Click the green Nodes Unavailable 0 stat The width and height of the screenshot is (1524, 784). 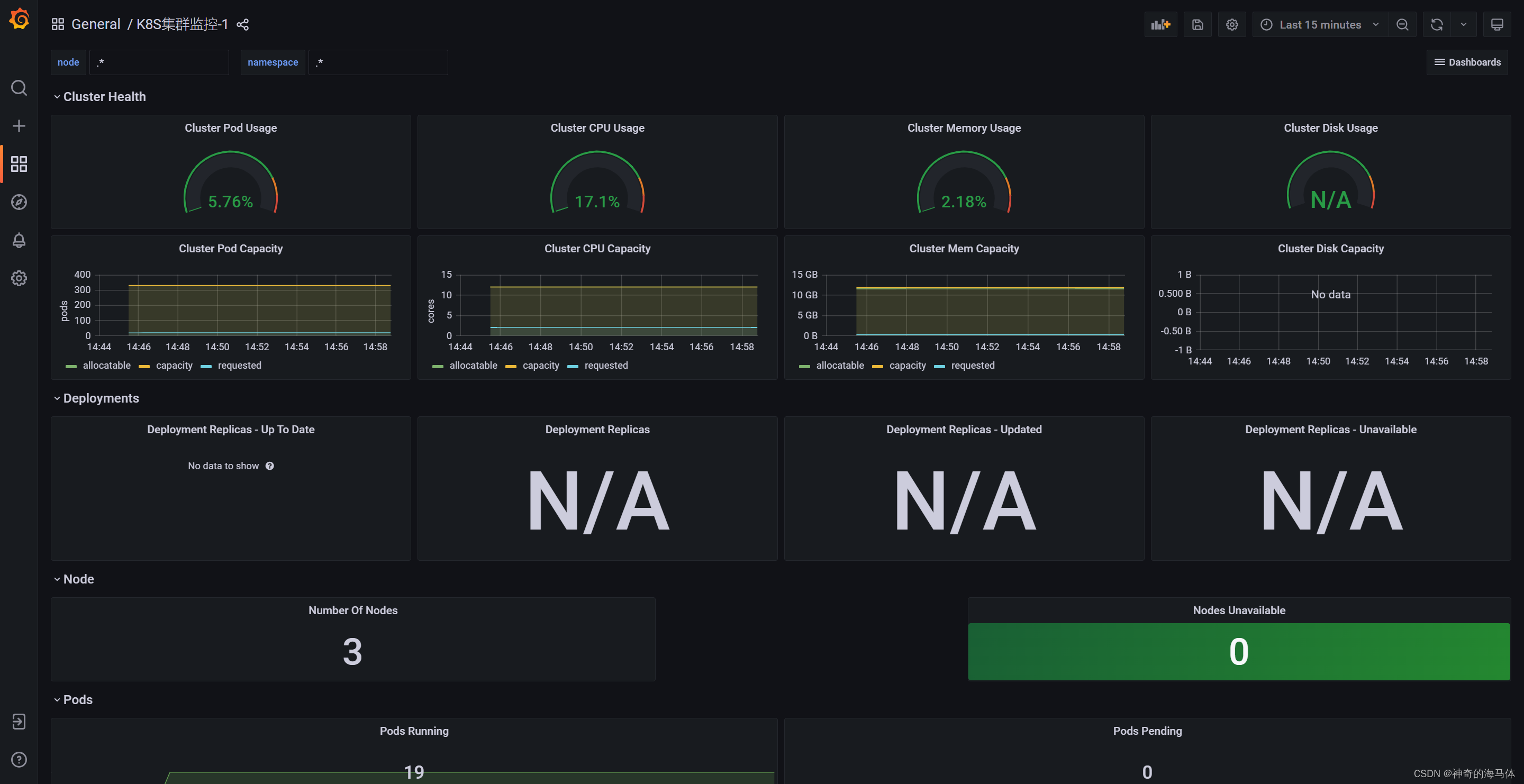[1239, 652]
